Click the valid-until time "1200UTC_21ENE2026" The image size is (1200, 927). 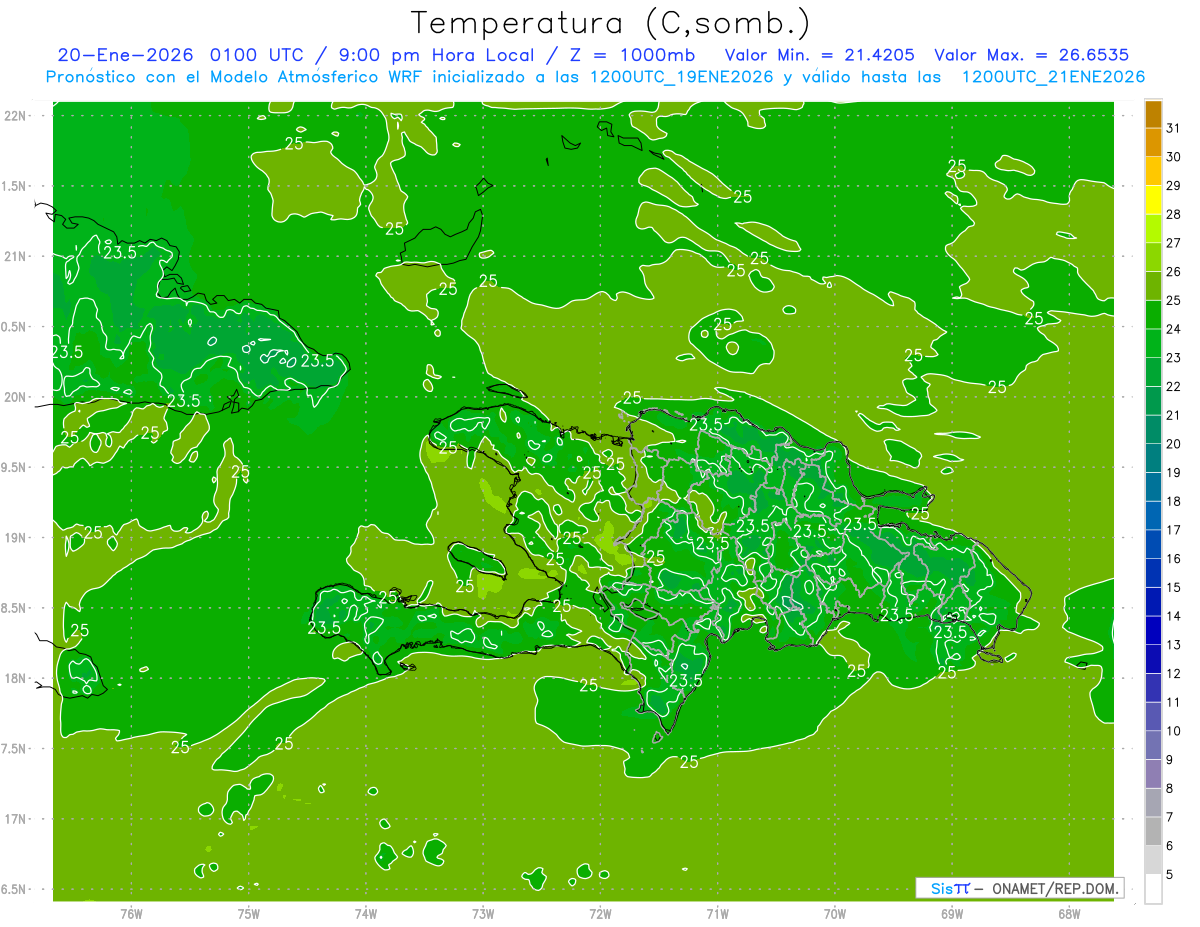[1053, 77]
